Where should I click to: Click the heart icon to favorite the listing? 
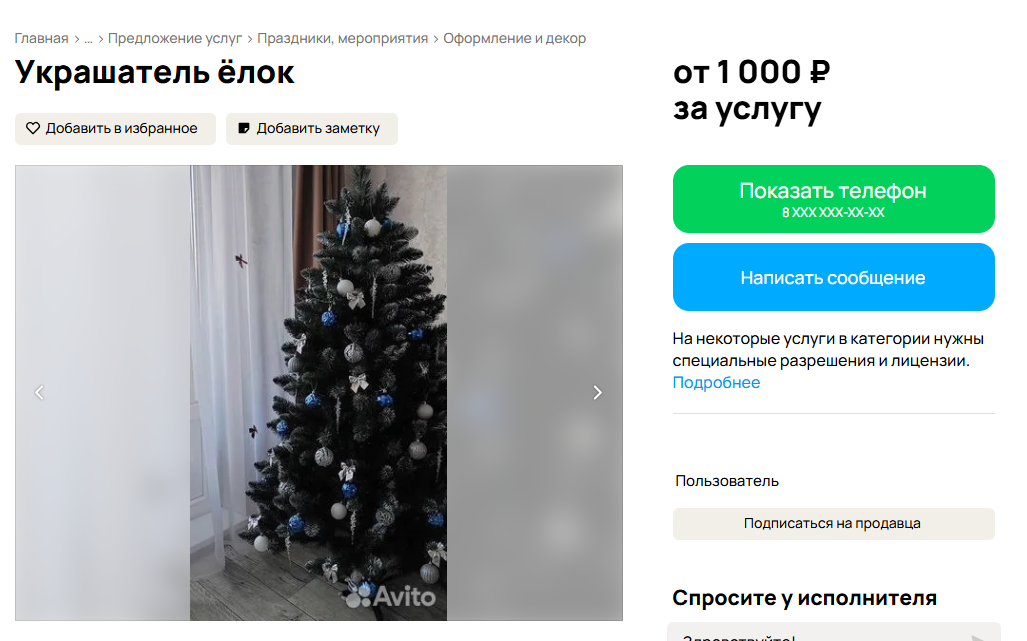[x=33, y=128]
